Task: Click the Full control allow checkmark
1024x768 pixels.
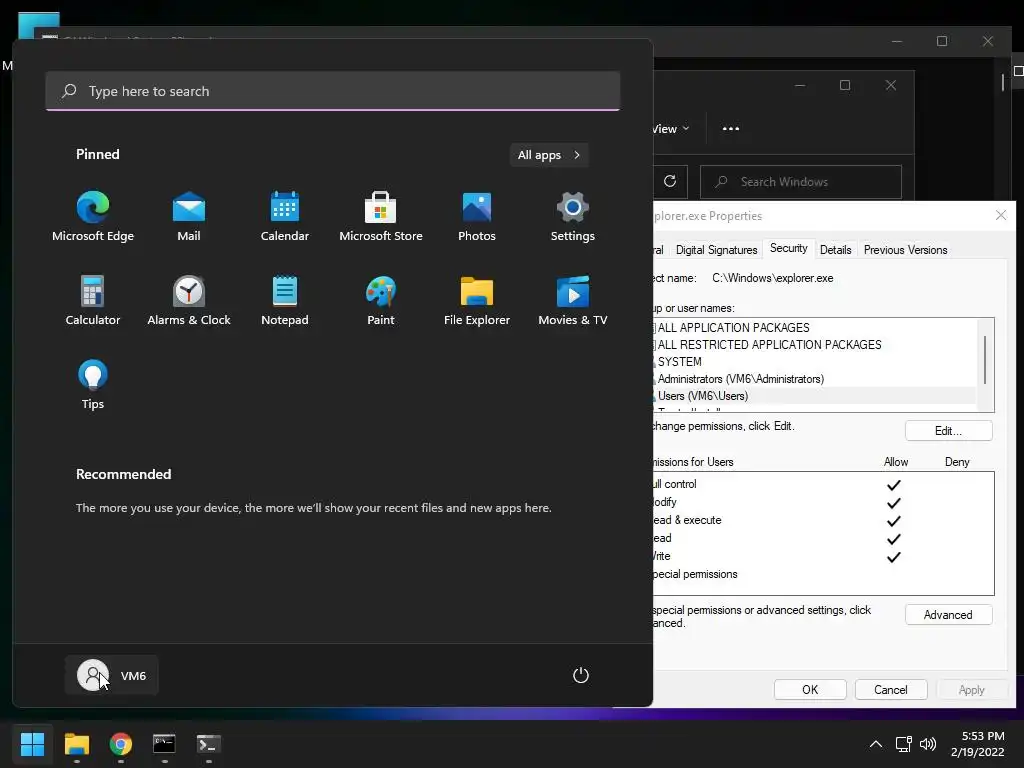Action: pos(894,485)
